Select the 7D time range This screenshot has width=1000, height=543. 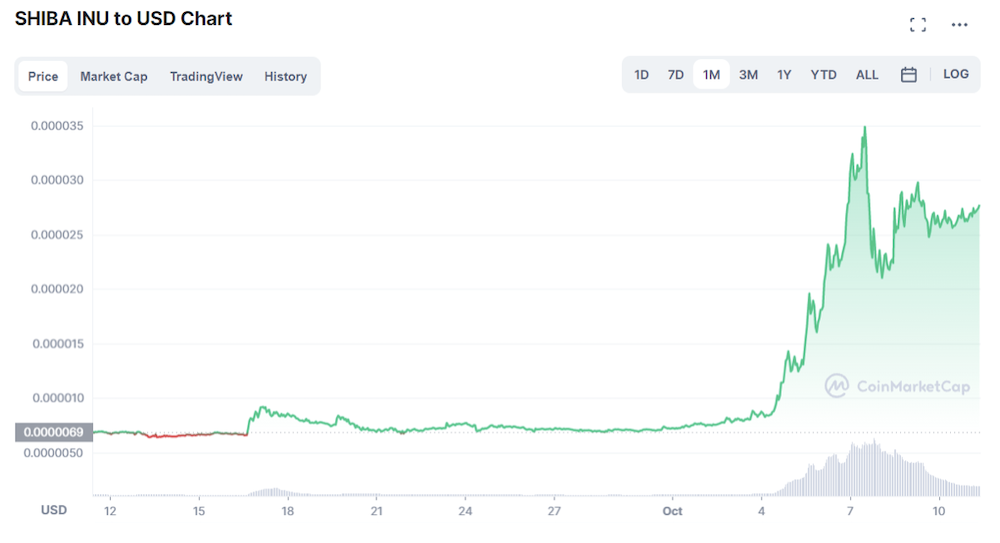tap(675, 75)
